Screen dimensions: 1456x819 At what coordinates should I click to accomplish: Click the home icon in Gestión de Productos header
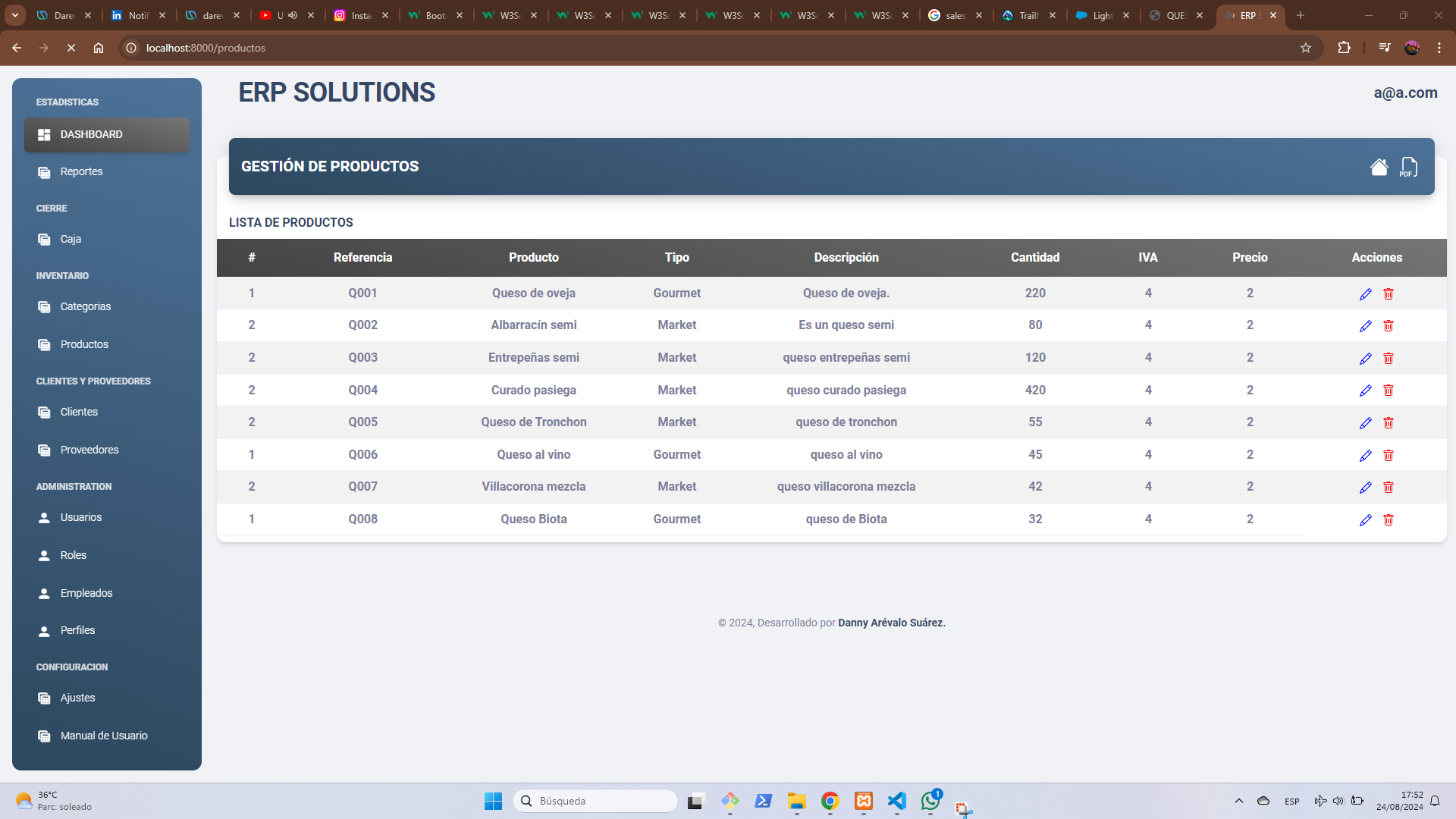click(1379, 167)
